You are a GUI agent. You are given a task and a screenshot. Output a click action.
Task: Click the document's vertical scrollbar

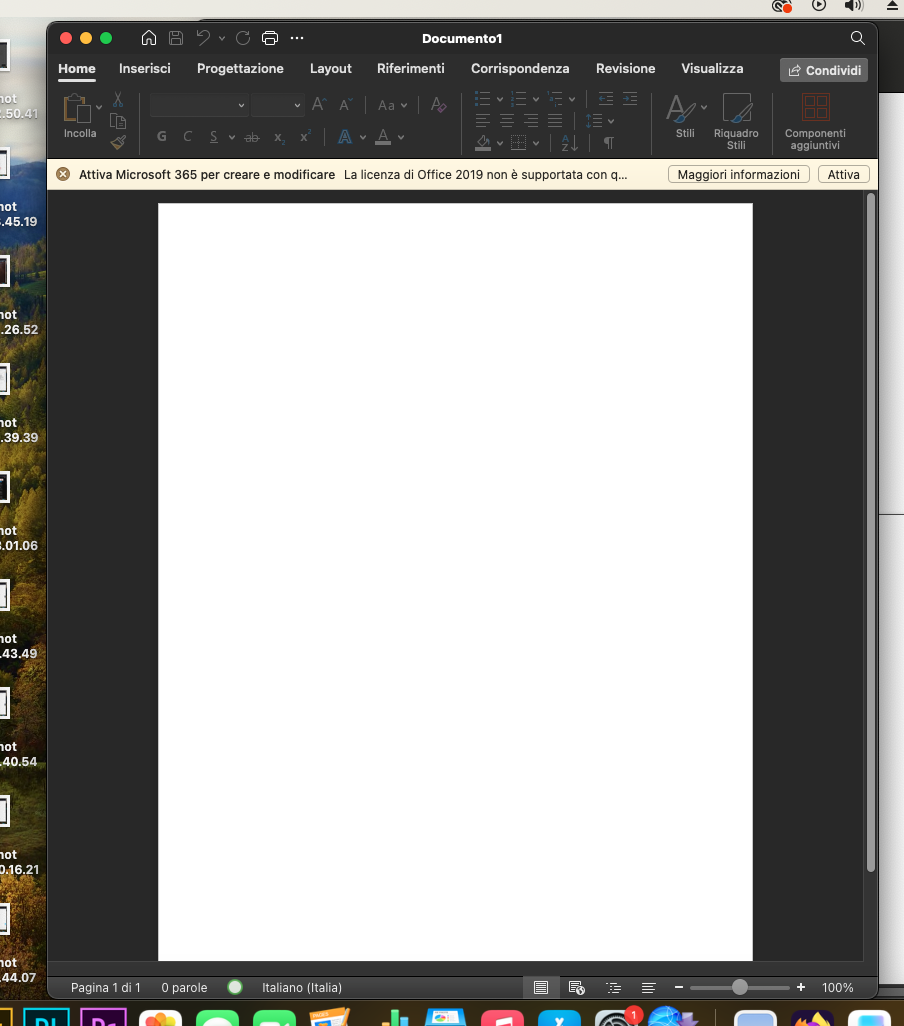tap(871, 533)
